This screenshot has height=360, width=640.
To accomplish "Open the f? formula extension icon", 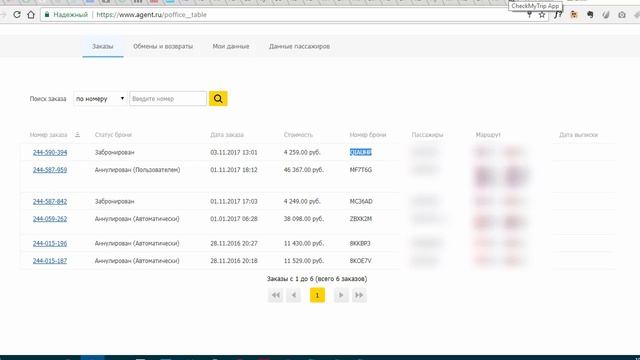I will (558, 15).
